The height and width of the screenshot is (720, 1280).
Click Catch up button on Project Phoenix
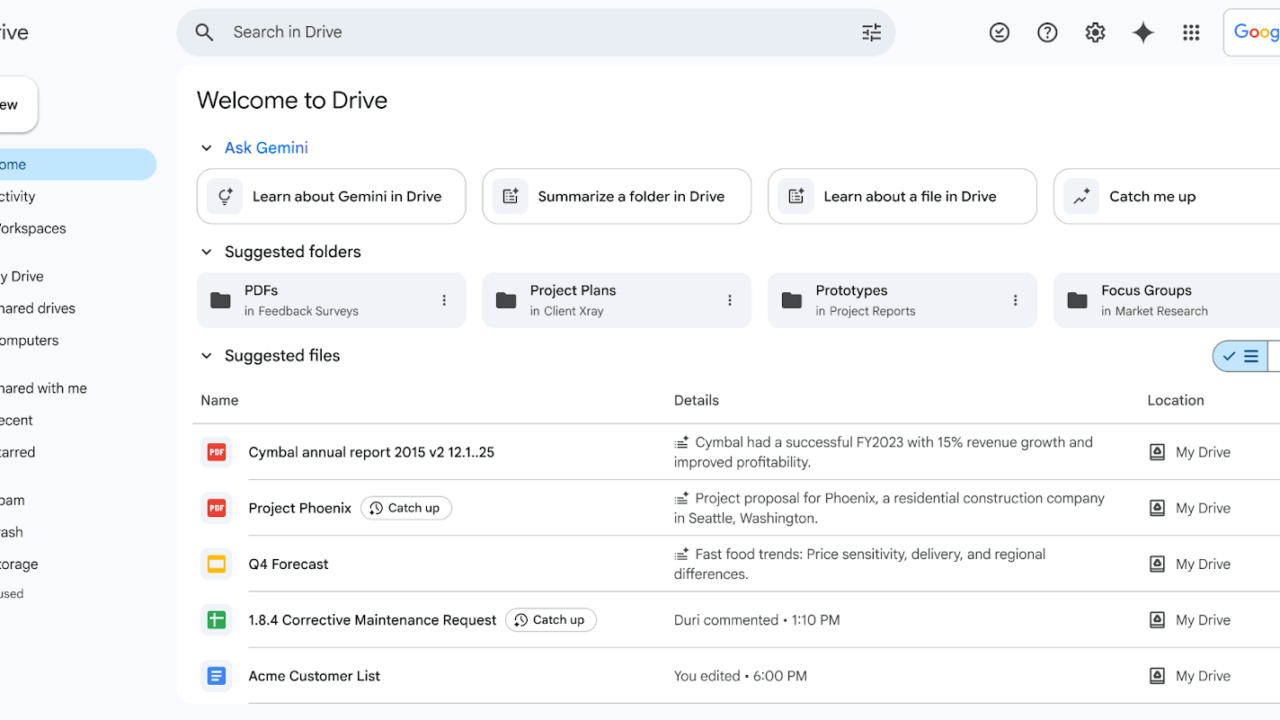pos(406,508)
